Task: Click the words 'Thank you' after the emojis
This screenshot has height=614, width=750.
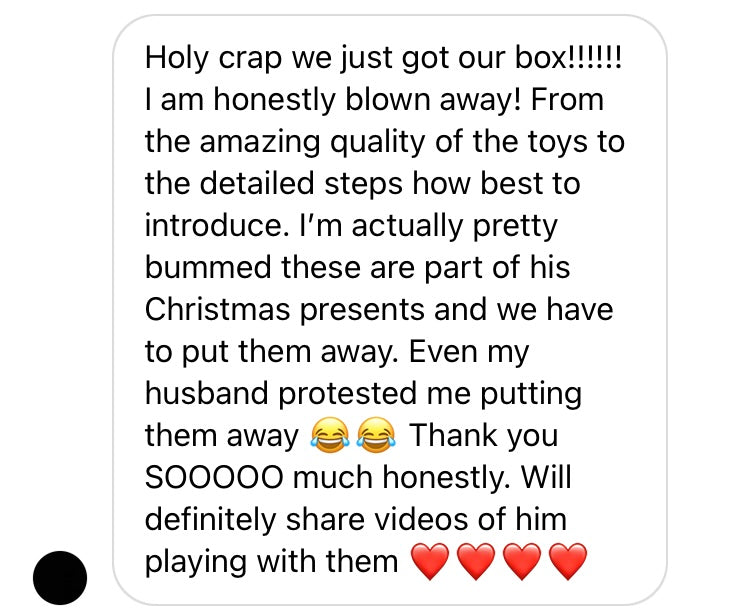Action: [484, 436]
